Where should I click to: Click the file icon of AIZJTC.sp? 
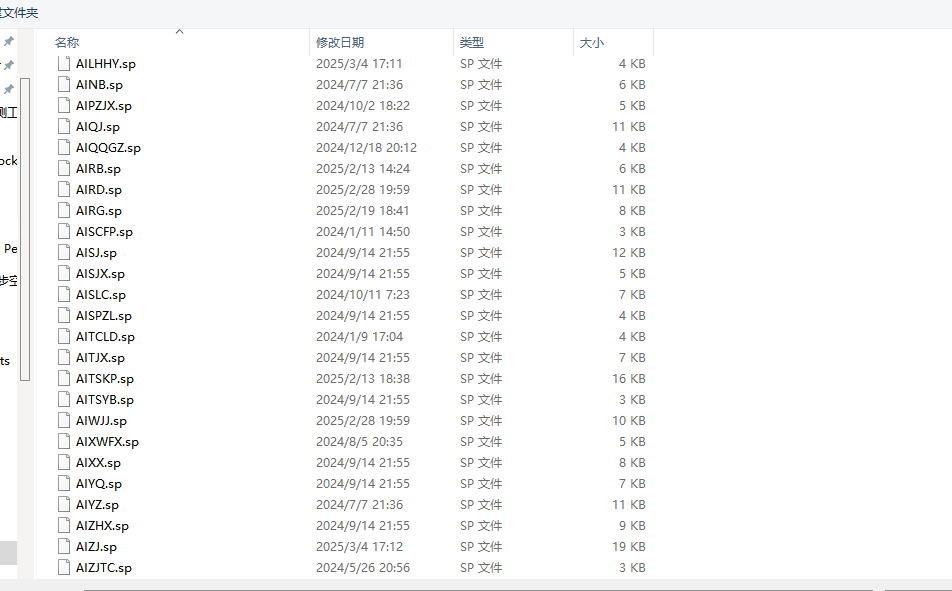click(64, 567)
